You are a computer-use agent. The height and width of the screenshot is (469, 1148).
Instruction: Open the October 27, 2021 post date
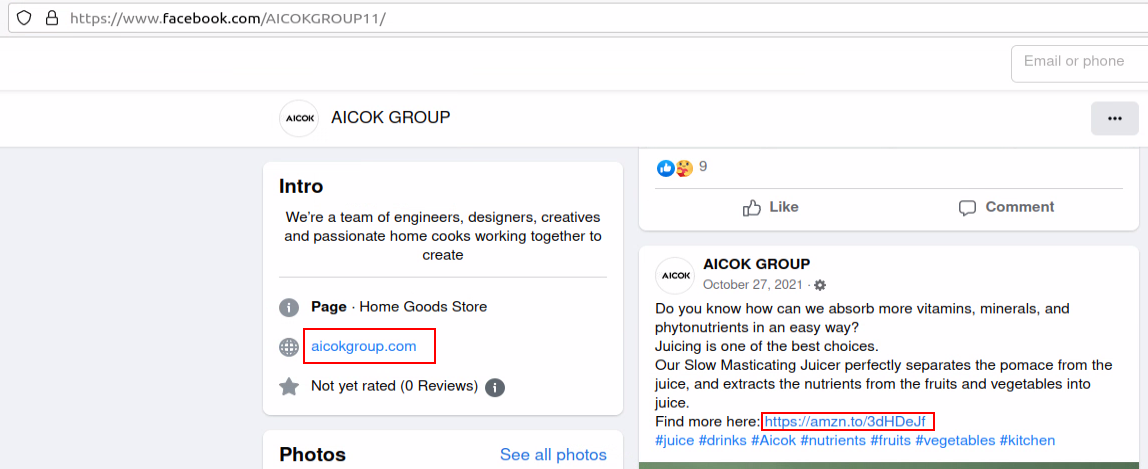point(755,285)
